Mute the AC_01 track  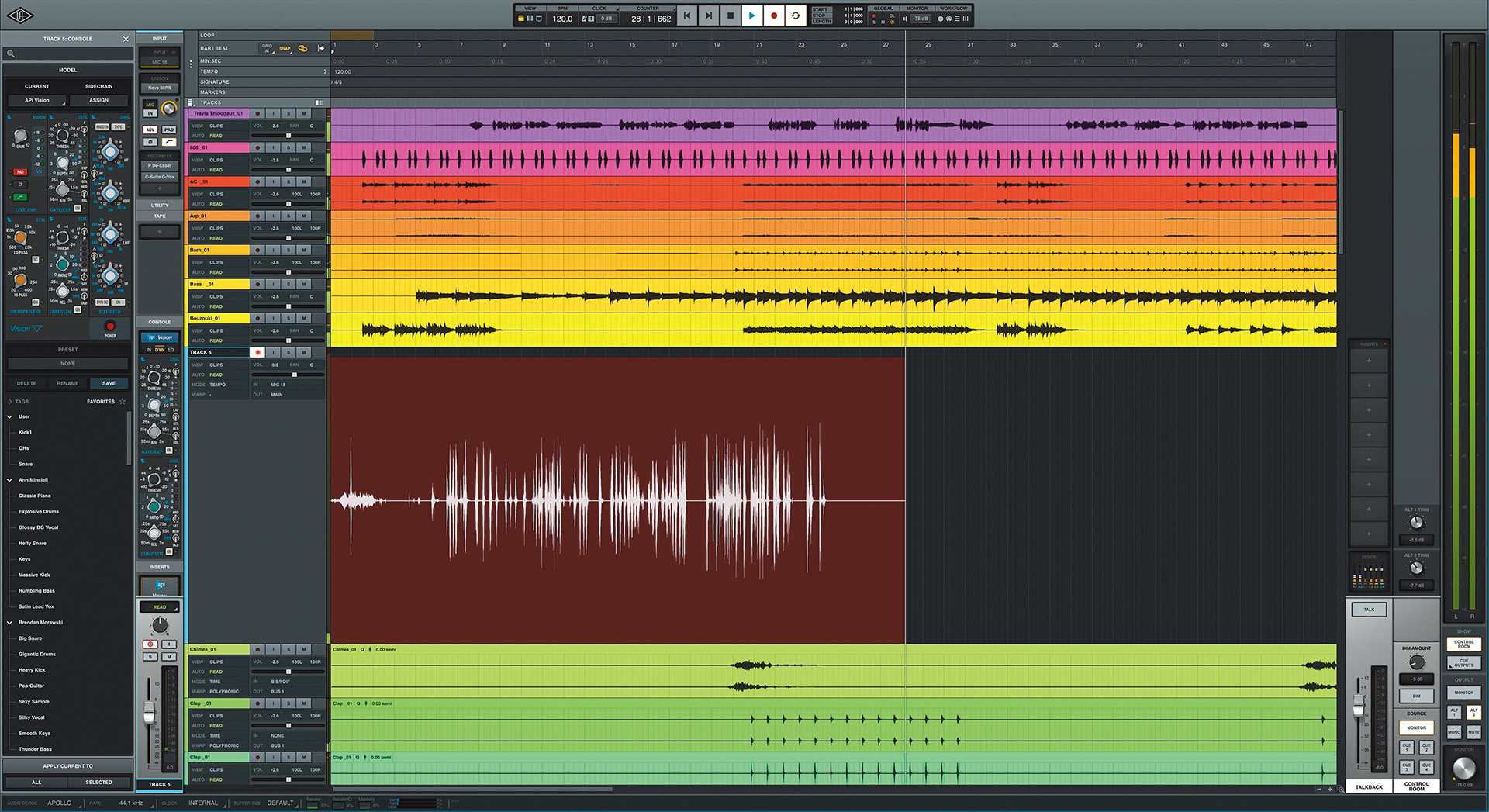coord(304,181)
